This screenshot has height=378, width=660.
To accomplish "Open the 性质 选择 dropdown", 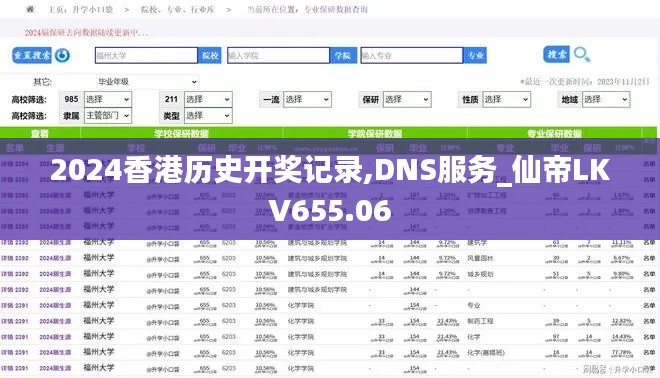I will tap(506, 99).
